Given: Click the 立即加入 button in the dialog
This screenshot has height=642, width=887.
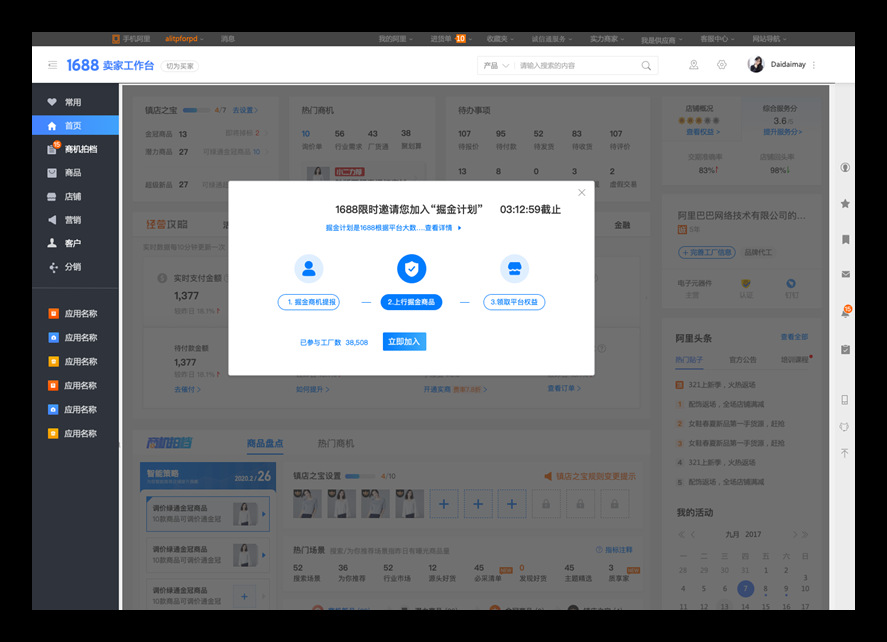Looking at the screenshot, I should [x=403, y=341].
